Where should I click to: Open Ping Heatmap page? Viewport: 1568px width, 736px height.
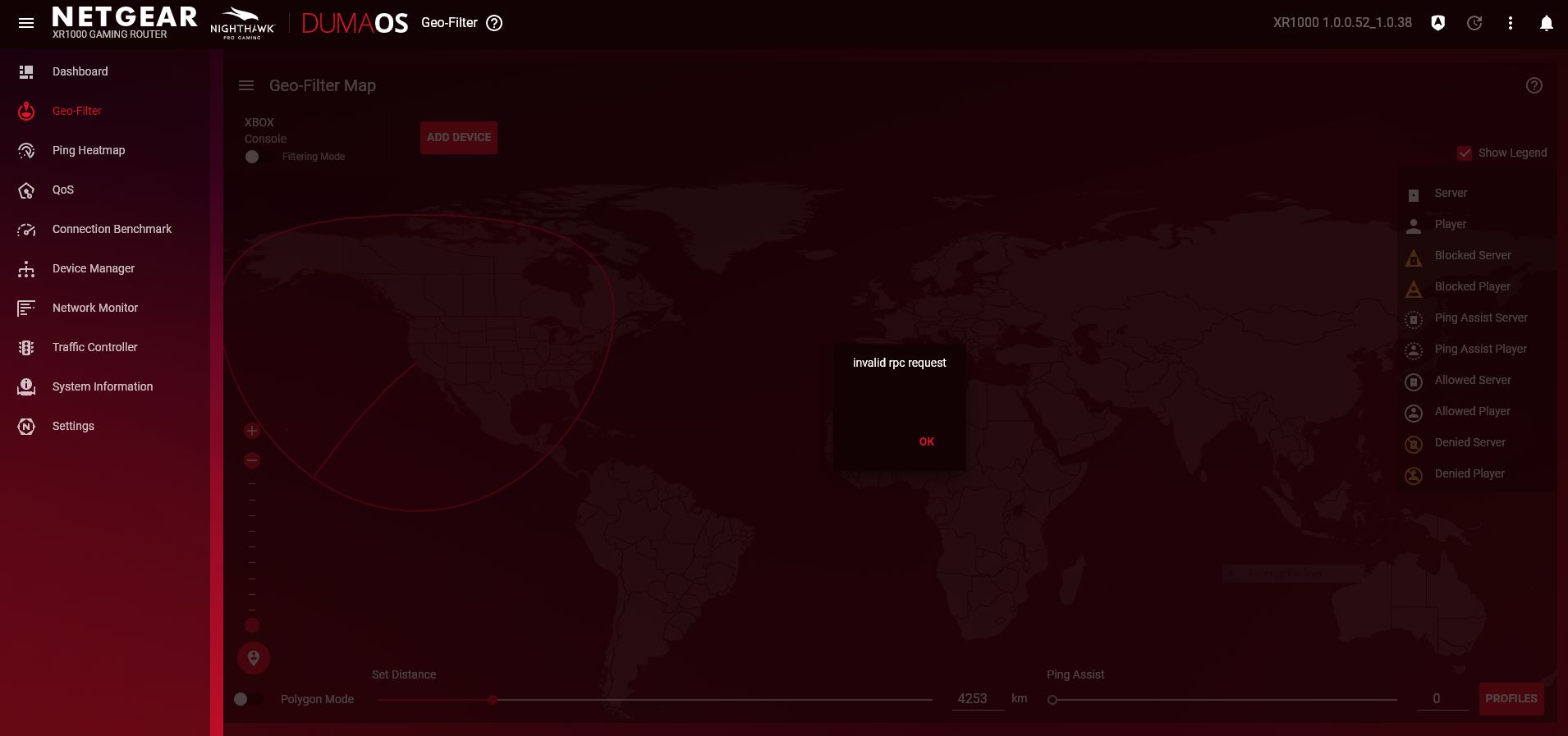click(89, 150)
